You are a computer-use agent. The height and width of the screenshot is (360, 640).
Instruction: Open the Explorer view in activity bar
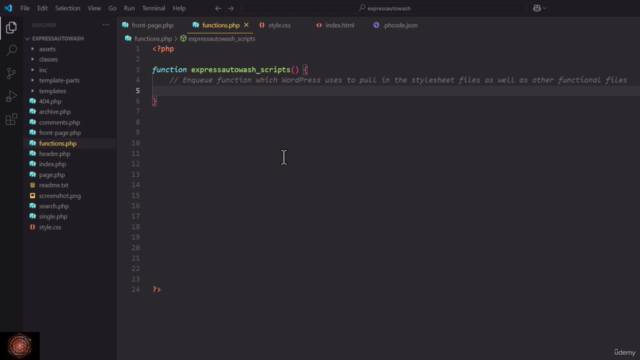pyautogui.click(x=11, y=27)
